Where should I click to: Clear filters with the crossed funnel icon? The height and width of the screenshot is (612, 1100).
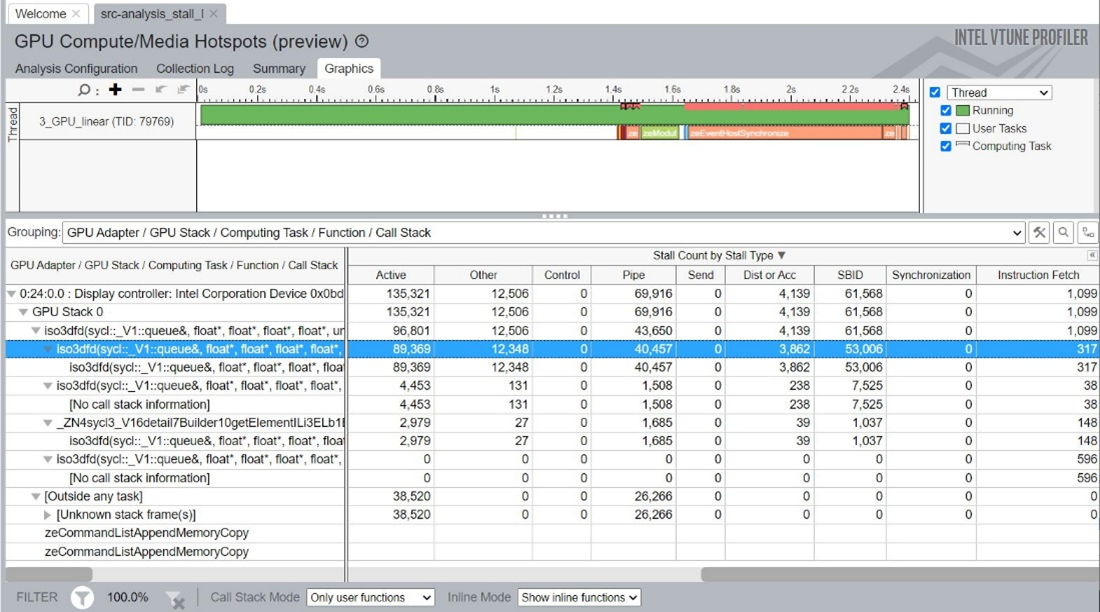176,599
